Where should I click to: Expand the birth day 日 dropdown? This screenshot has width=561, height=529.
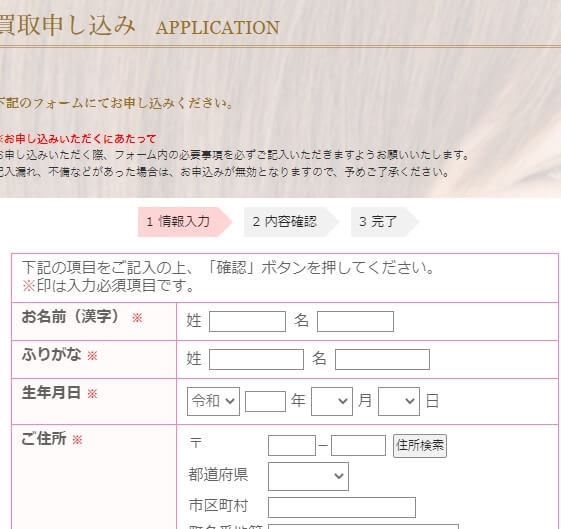point(399,401)
